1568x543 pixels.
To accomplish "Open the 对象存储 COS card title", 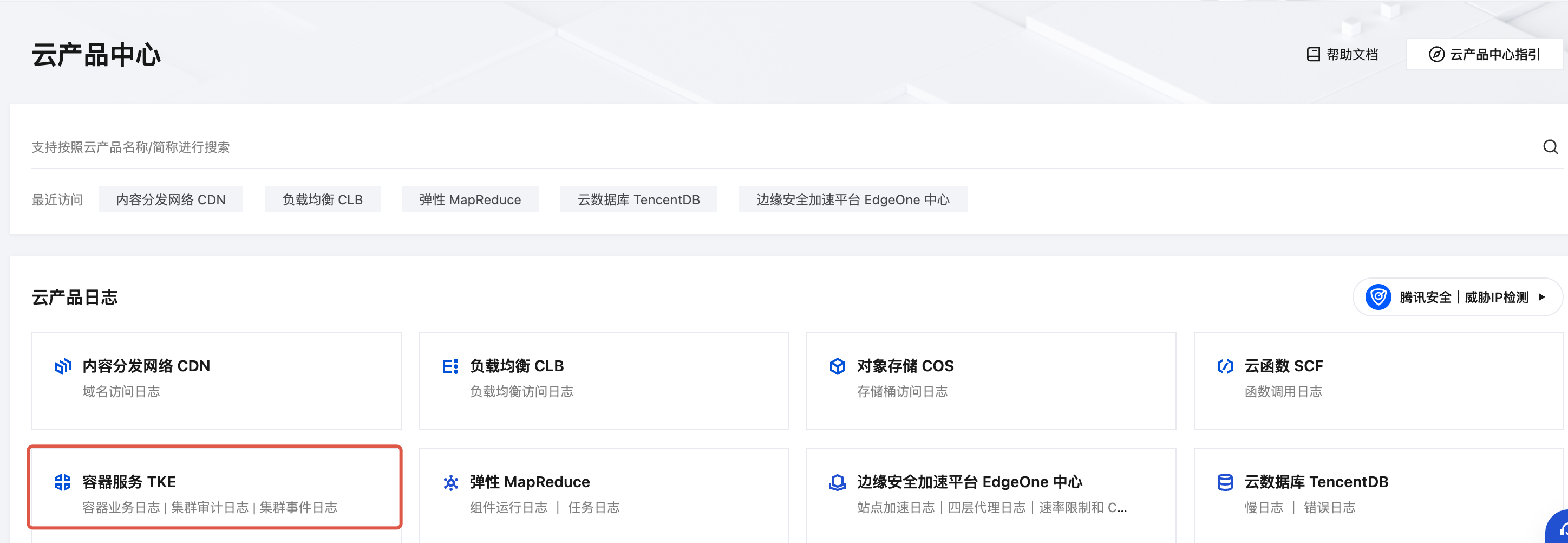I will pyautogui.click(x=905, y=366).
